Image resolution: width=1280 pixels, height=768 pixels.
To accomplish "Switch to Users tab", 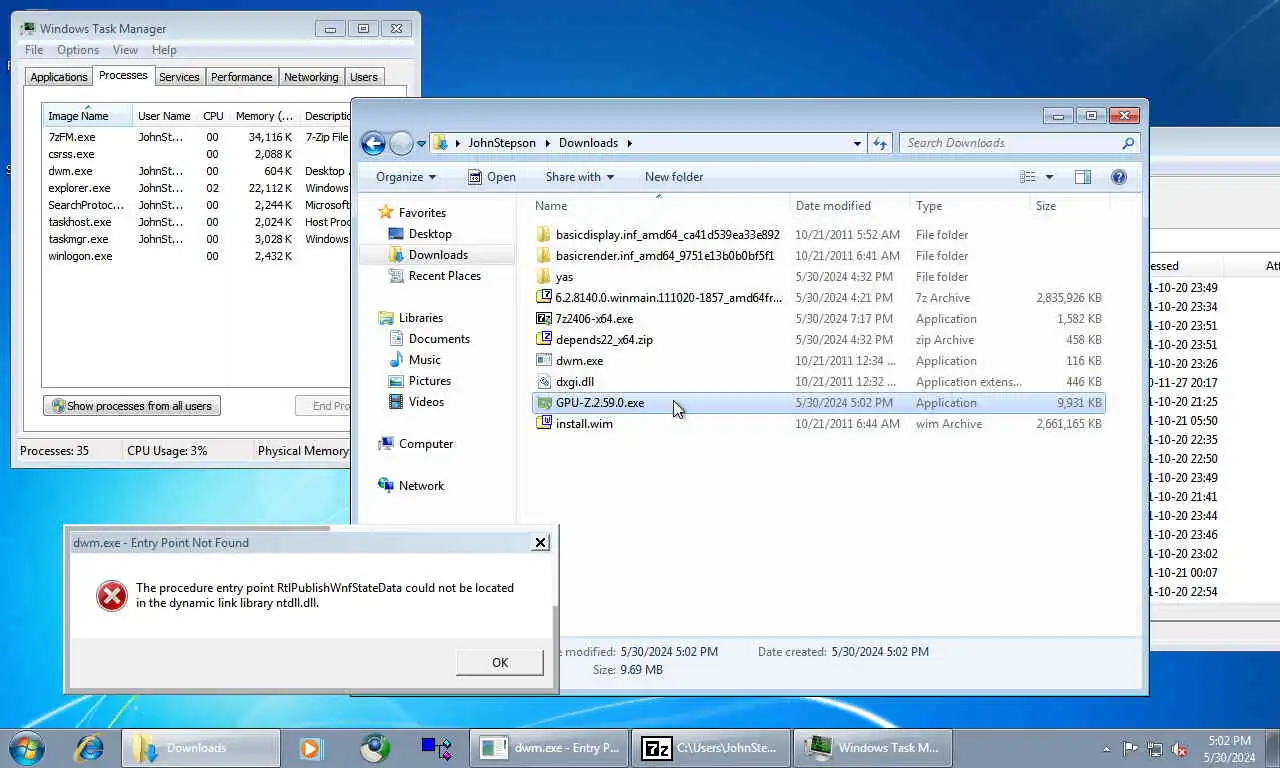I will (x=364, y=77).
